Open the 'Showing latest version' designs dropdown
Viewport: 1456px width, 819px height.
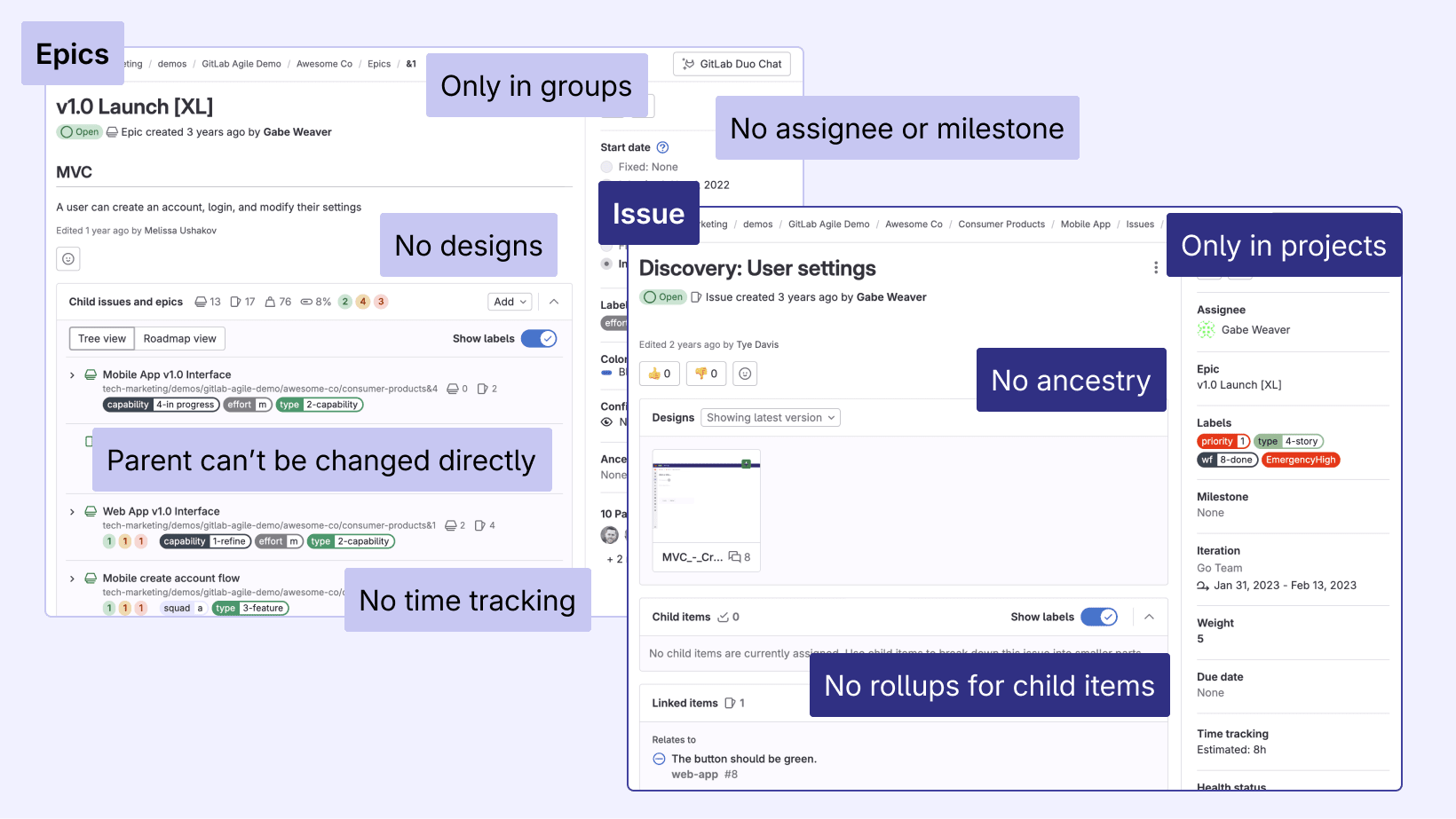click(x=771, y=418)
